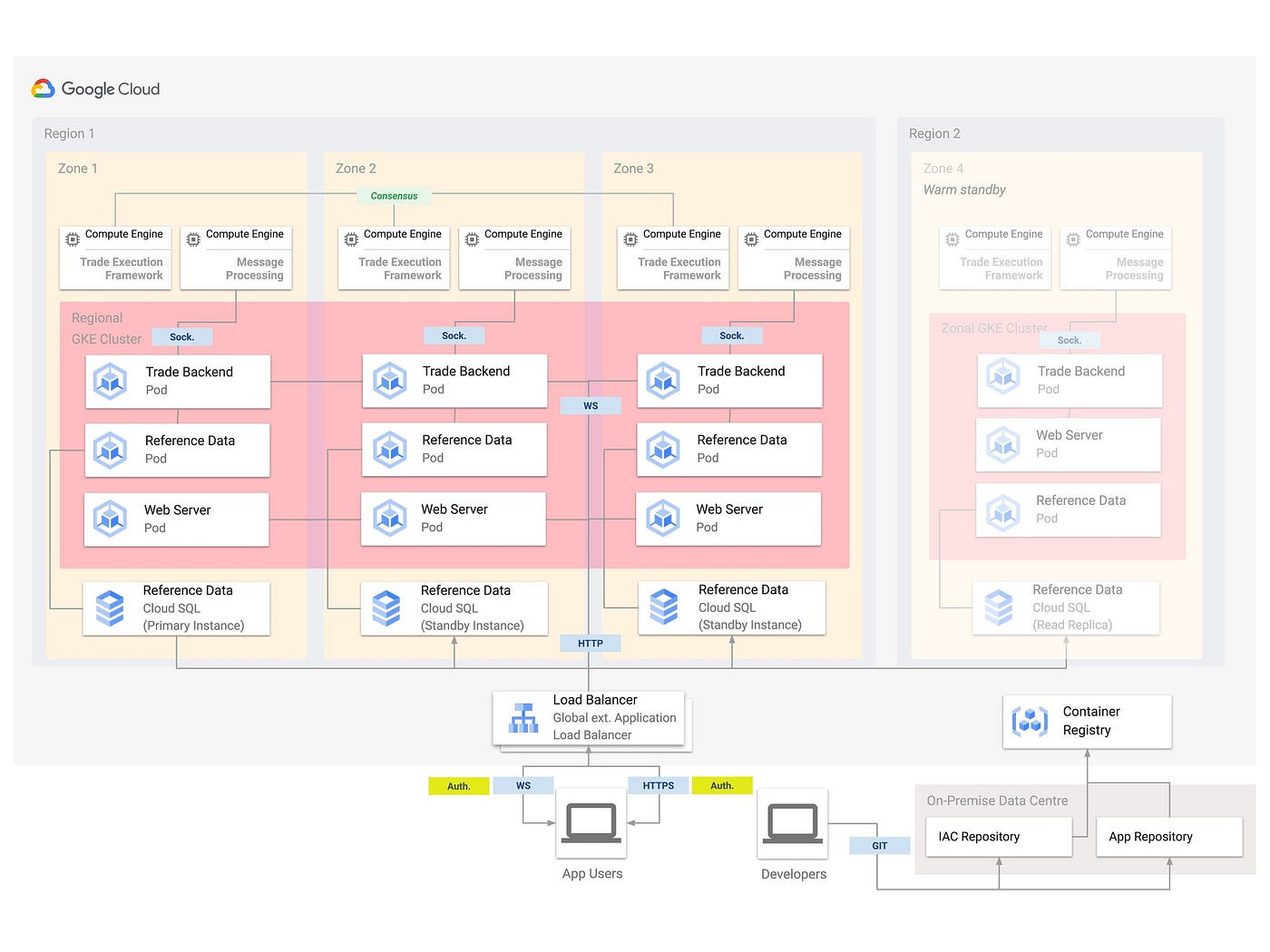The height and width of the screenshot is (952, 1270).
Task: Click the On-Premise Data Centre label
Action: click(x=997, y=801)
